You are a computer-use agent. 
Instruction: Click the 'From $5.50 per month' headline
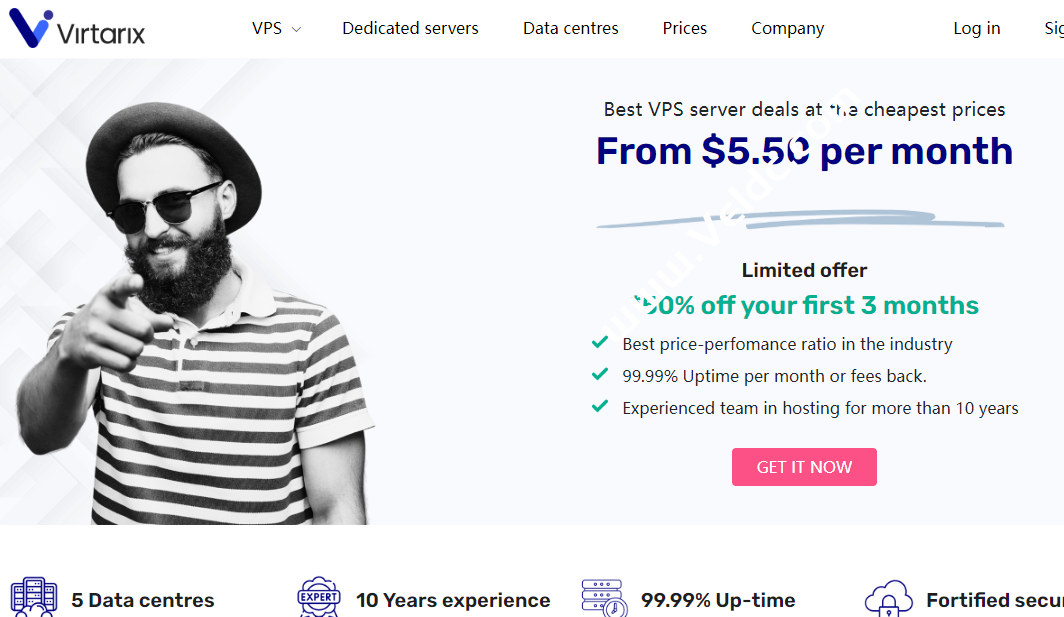tap(804, 151)
